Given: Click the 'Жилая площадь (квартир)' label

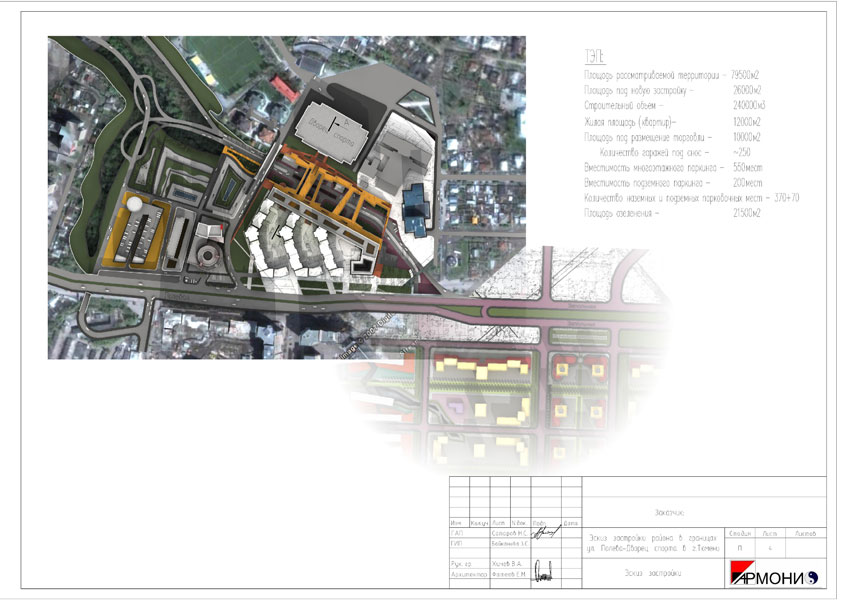Looking at the screenshot, I should pyautogui.click(x=629, y=122).
